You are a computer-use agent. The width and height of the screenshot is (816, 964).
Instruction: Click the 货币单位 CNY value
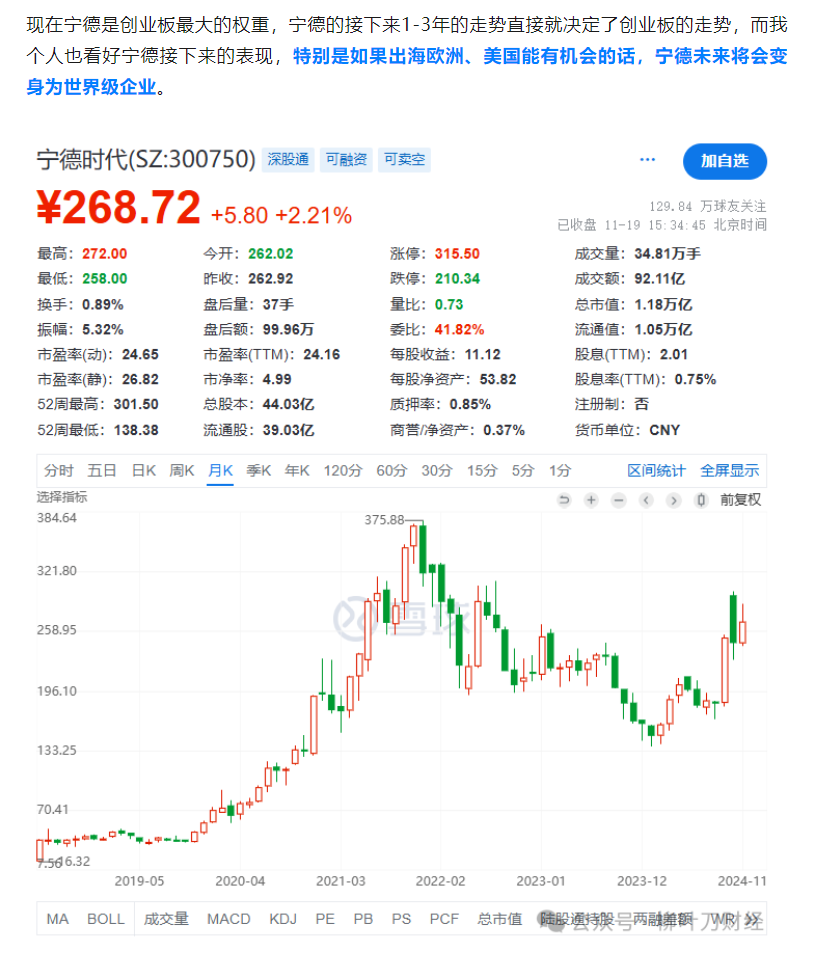(x=665, y=430)
